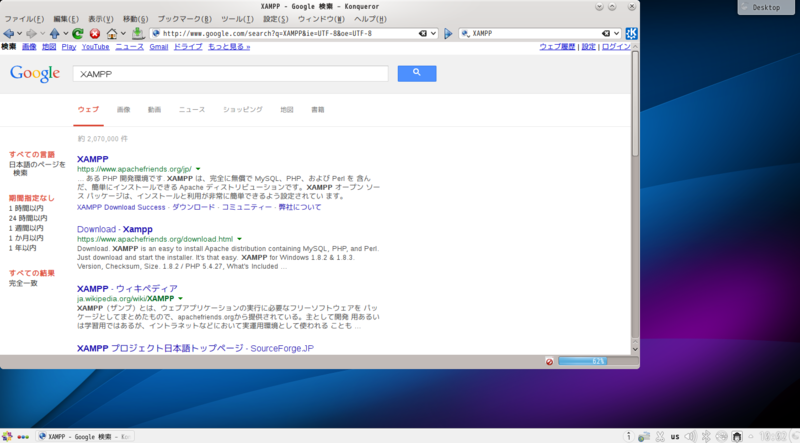The height and width of the screenshot is (443, 800).
Task: Click the KDE logo throbber icon
Action: pos(631,34)
